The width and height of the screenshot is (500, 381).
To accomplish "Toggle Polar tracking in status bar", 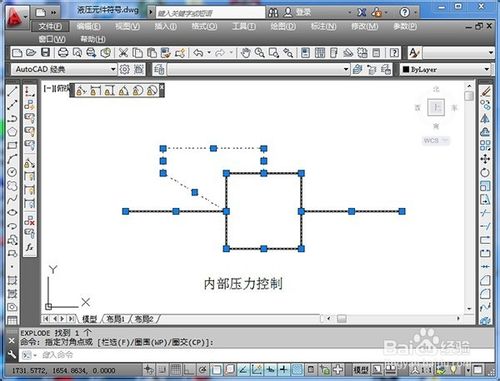I will [203, 369].
